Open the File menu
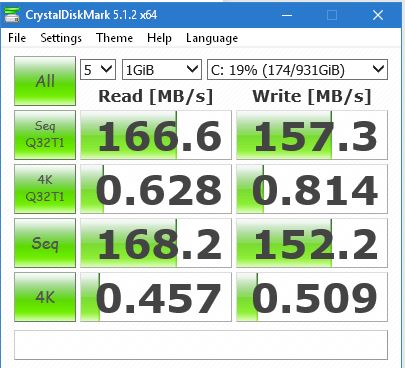Viewport: 405px width, 368px height. tap(17, 38)
